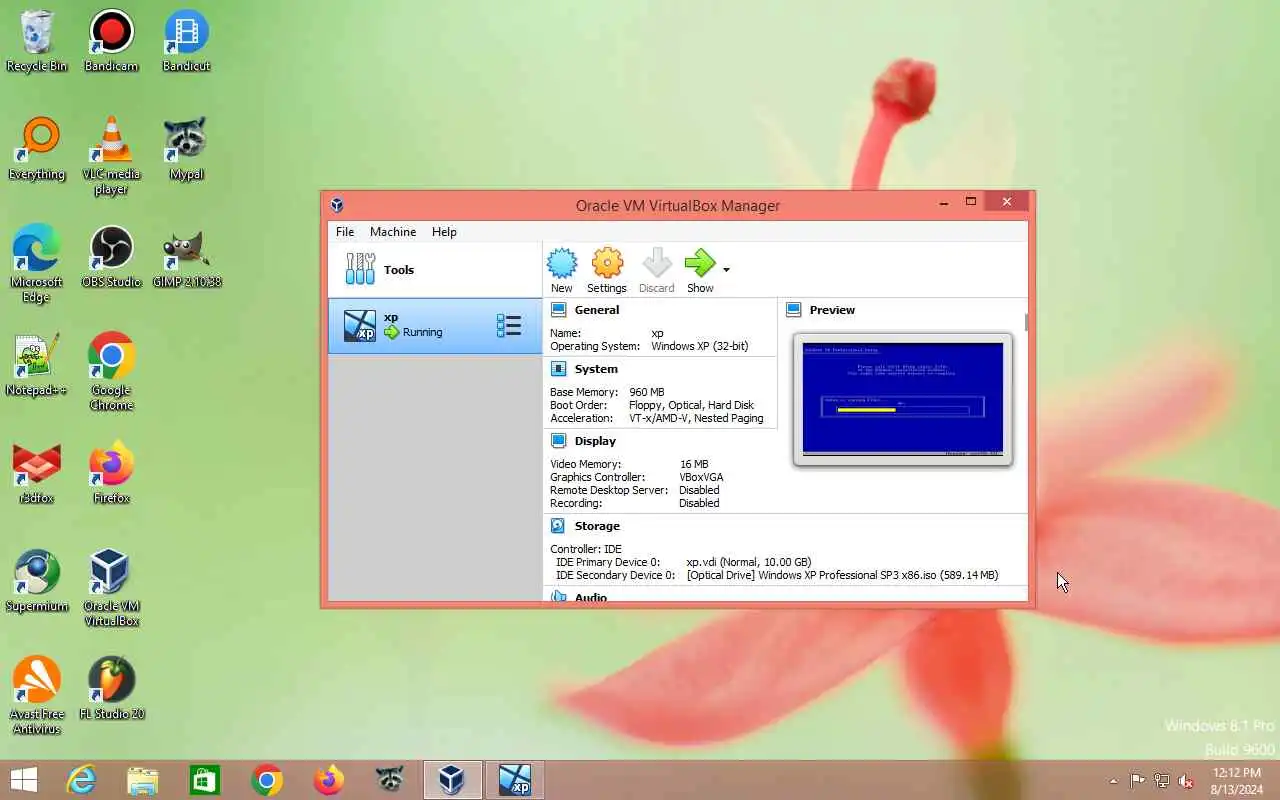Open the Machine menu
This screenshot has width=1280, height=800.
(393, 232)
